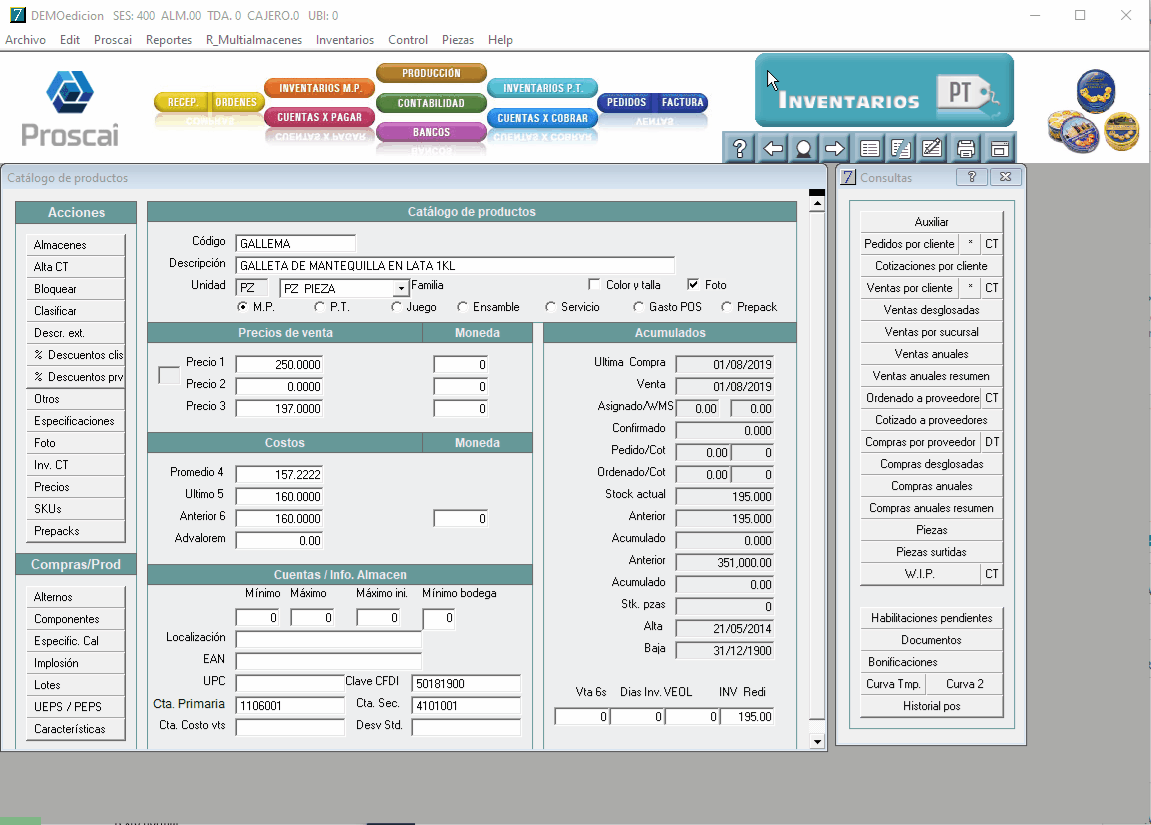Choose the Ensamble radio option
This screenshot has height=825, width=1151.
pos(462,307)
